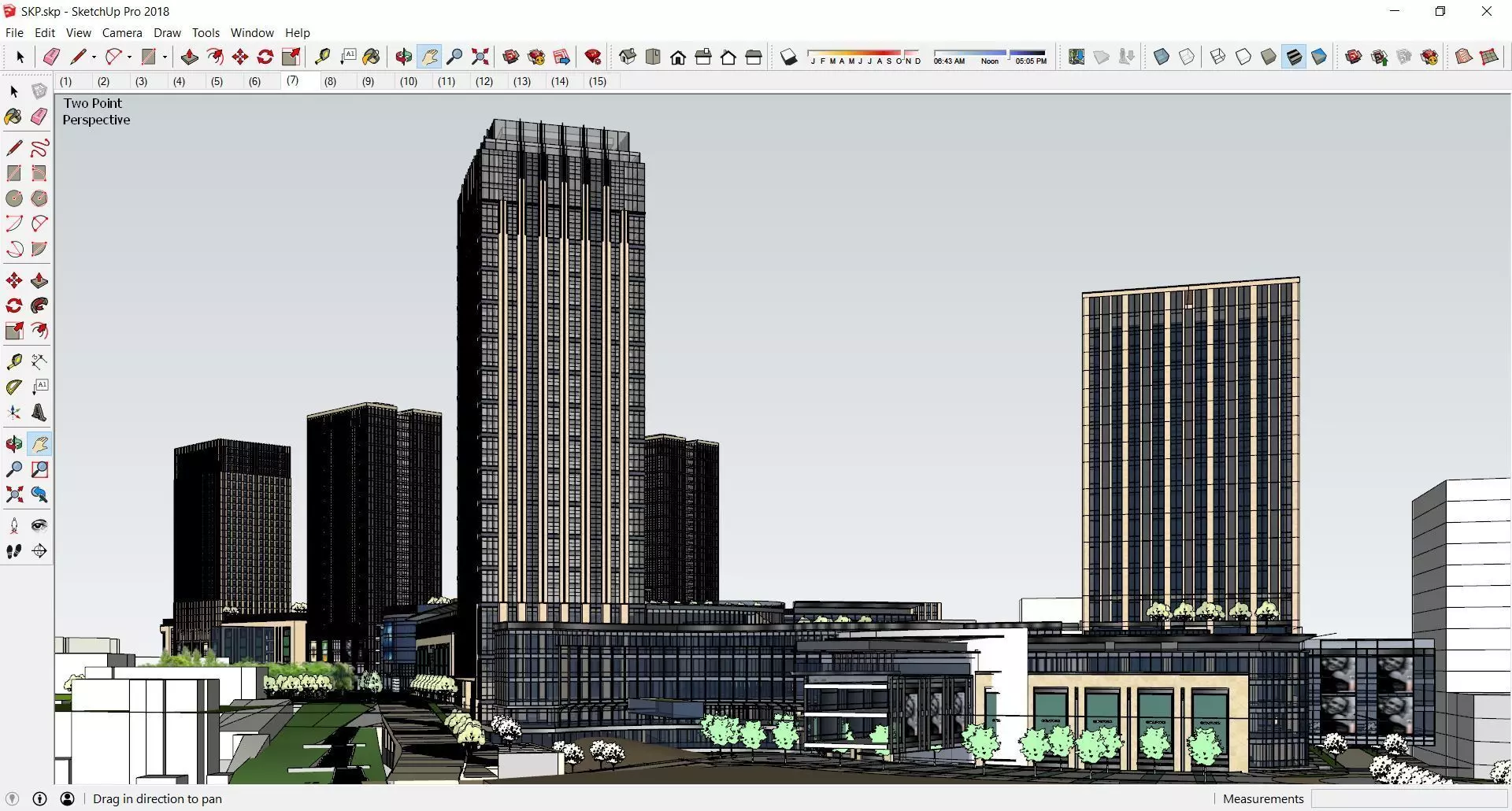The image size is (1512, 811).
Task: Pick the Protractor tool
Action: click(x=14, y=387)
